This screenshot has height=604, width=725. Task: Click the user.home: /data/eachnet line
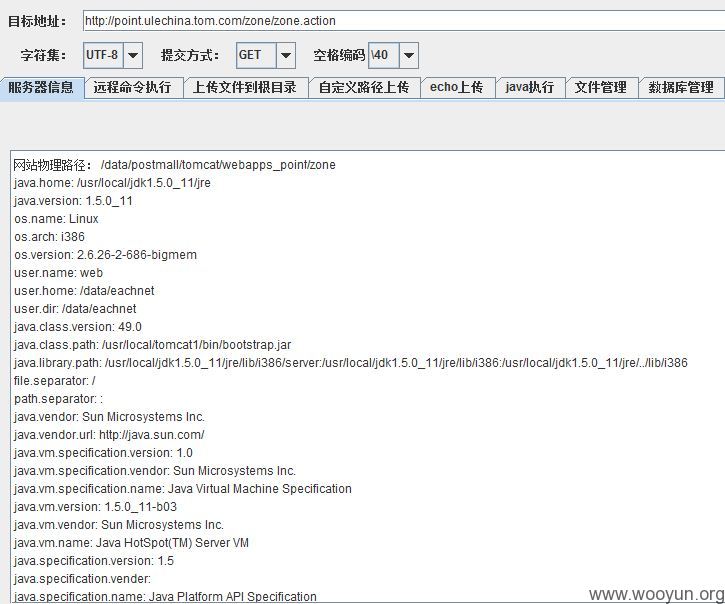(x=84, y=291)
